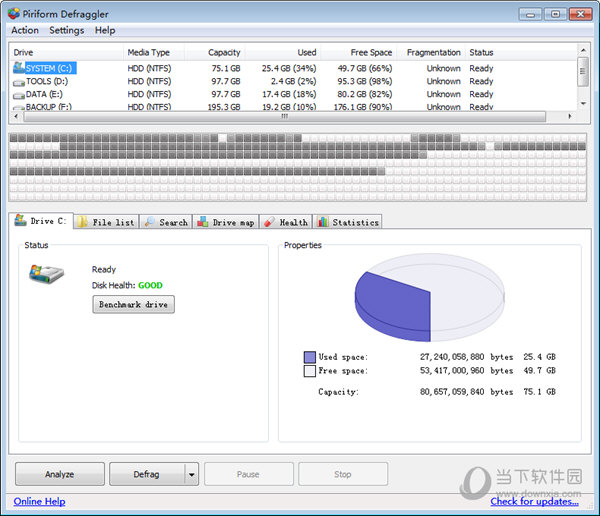Select the TOOLS (D:) drive row
600x516 pixels.
293,81
